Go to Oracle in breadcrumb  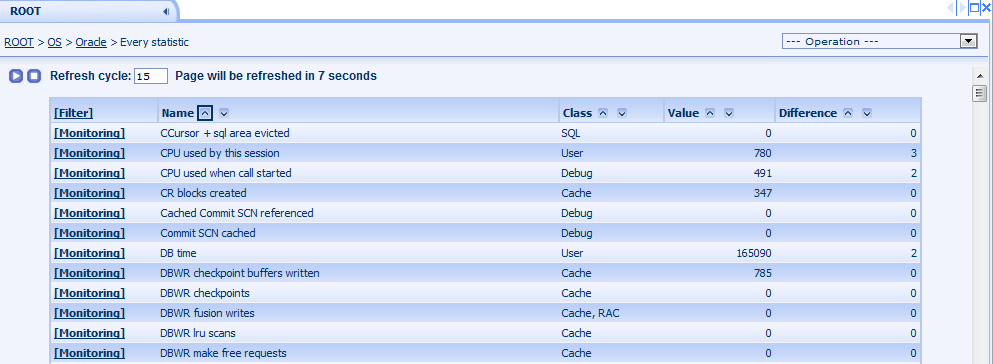[91, 42]
